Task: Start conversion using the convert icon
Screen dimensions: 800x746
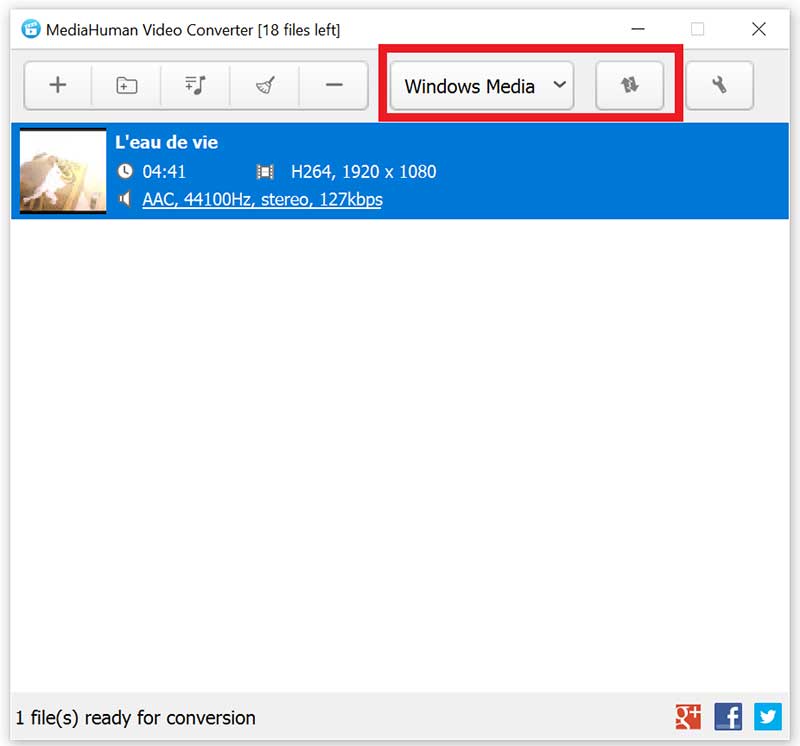Action: tap(630, 86)
